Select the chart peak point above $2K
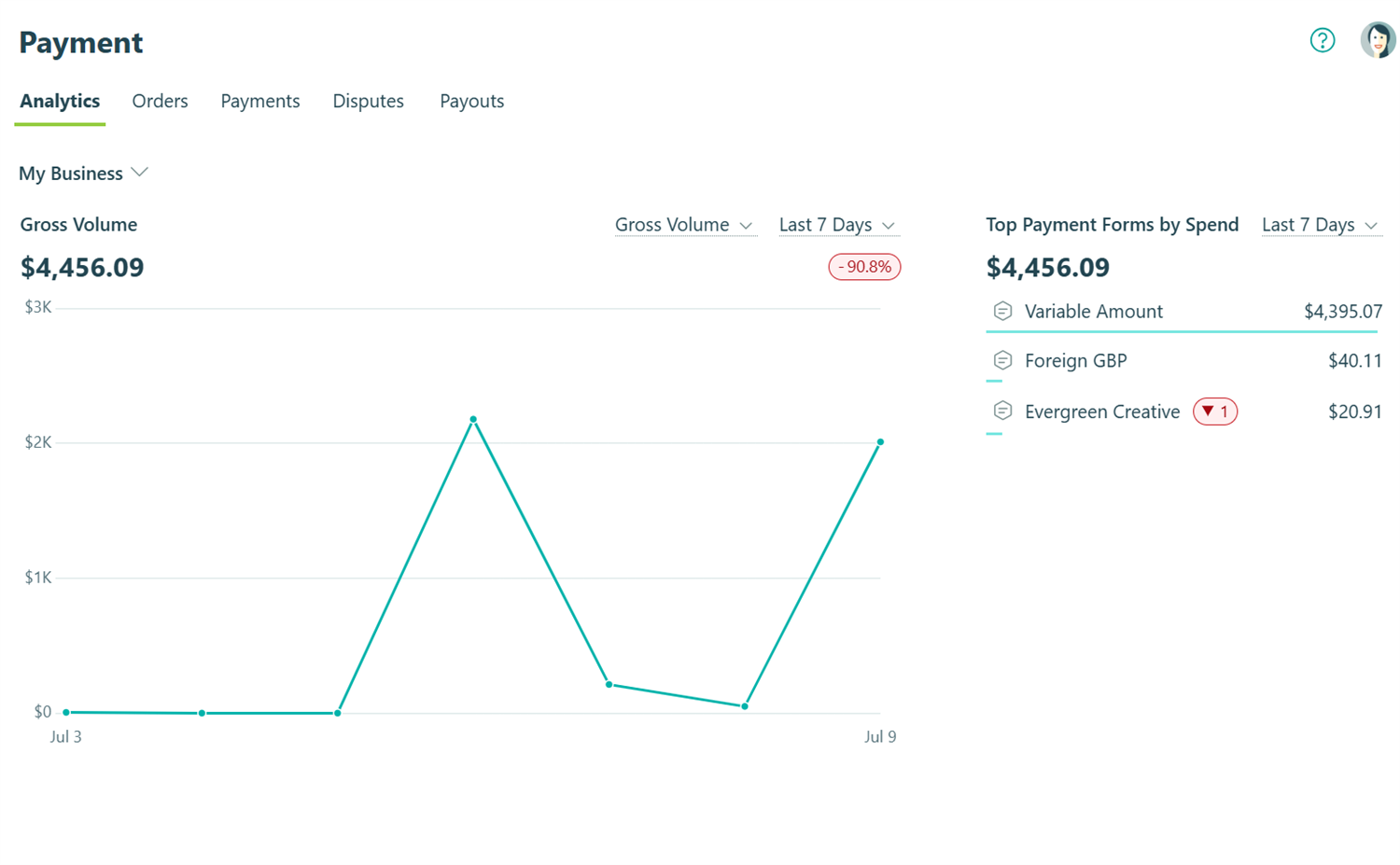Screen dimensions: 1400x865 (x=473, y=419)
